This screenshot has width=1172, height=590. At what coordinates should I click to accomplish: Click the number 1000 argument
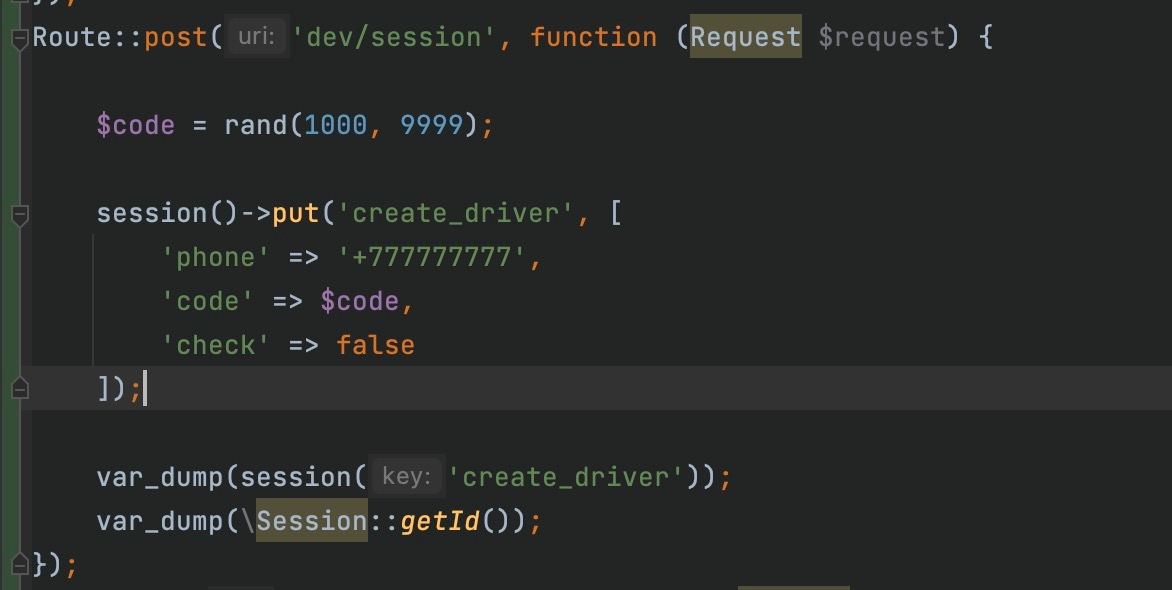[336, 125]
